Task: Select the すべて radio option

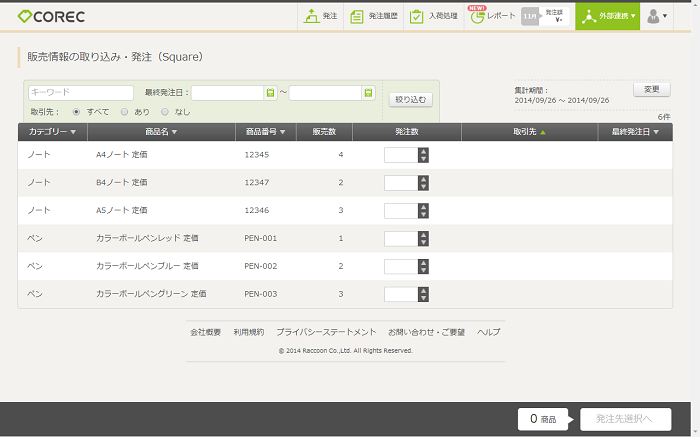Action: (77, 112)
